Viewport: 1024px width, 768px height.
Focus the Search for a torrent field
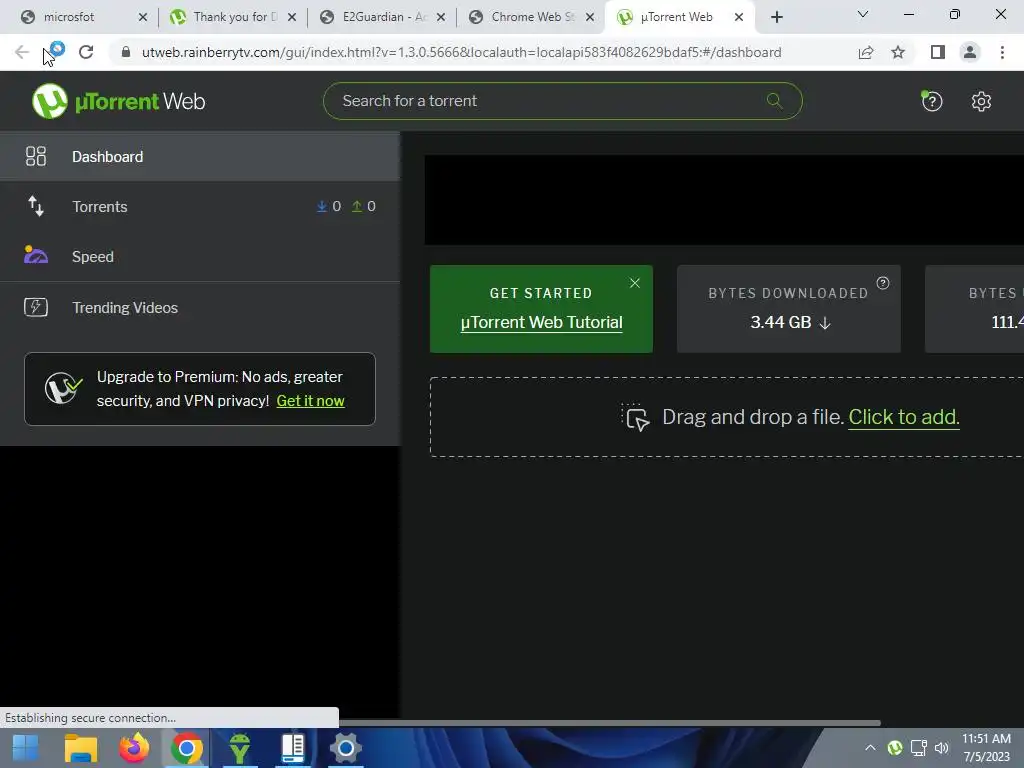[x=562, y=101]
